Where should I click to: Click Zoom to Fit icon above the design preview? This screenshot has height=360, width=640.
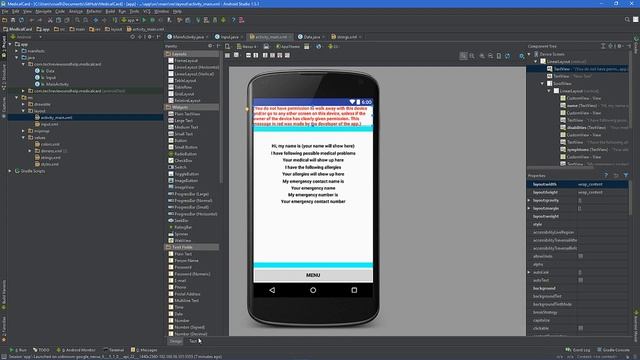(x=463, y=56)
